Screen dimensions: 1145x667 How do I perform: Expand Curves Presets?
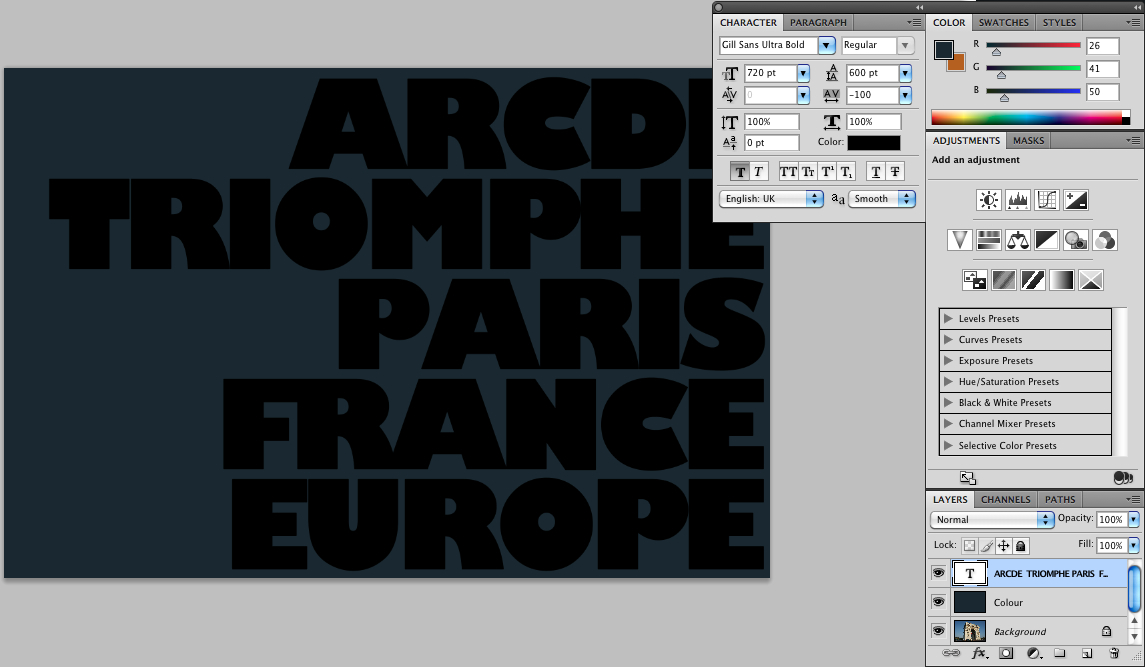pos(948,340)
